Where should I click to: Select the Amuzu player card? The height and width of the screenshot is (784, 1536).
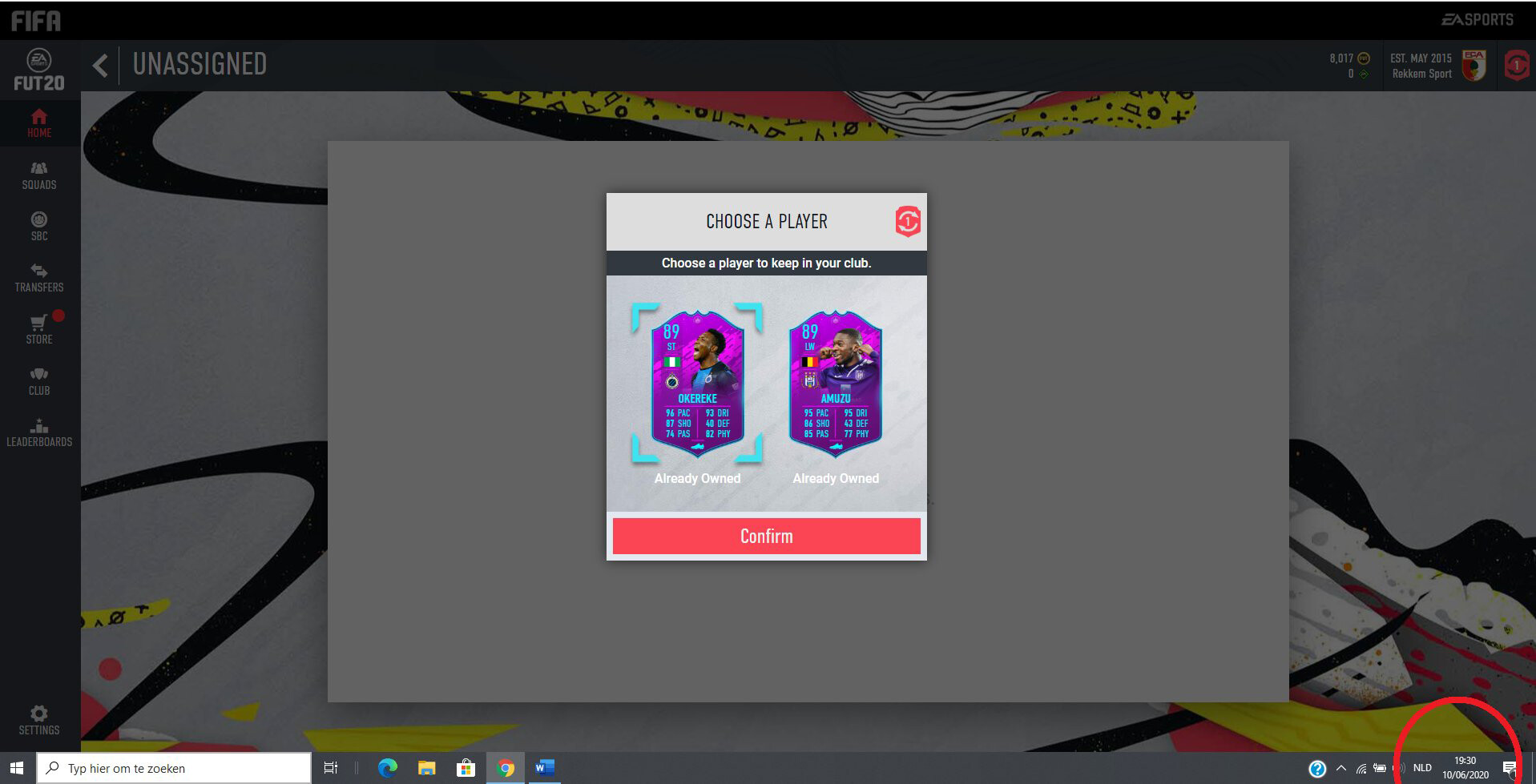(835, 383)
